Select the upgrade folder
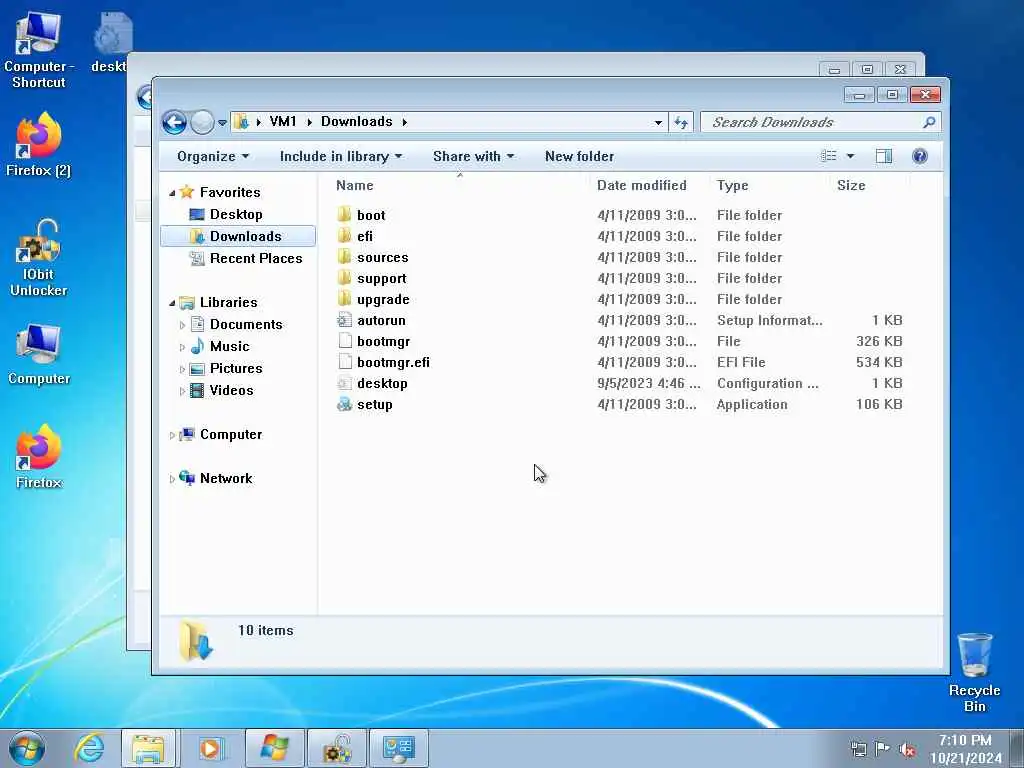The height and width of the screenshot is (768, 1024). coord(383,299)
